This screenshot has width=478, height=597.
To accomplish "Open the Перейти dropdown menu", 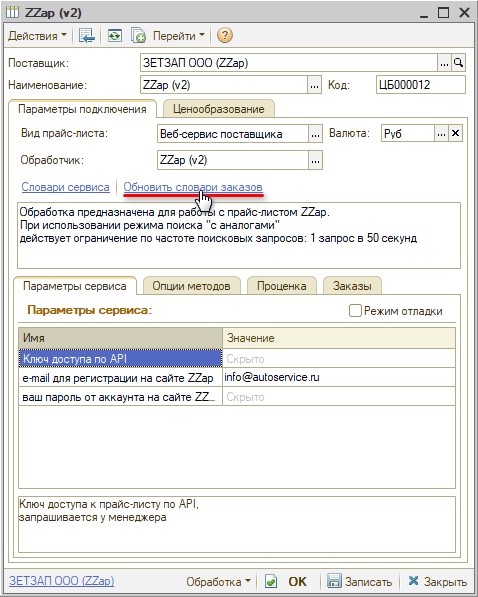I will click(x=179, y=36).
